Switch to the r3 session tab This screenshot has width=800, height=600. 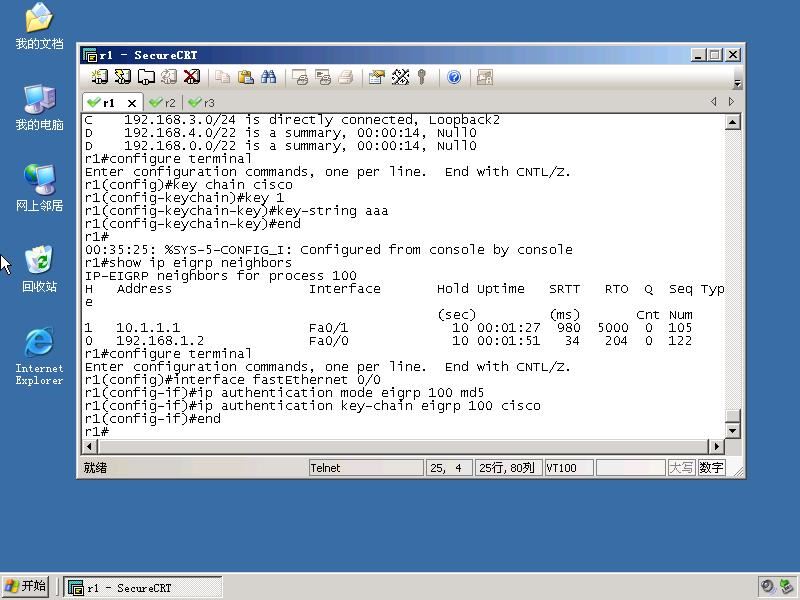coord(202,103)
